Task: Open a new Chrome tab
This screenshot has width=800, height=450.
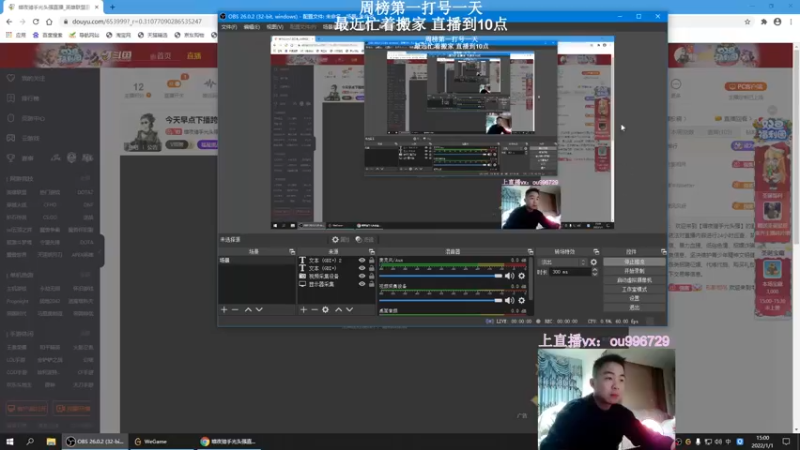Action: [112, 7]
